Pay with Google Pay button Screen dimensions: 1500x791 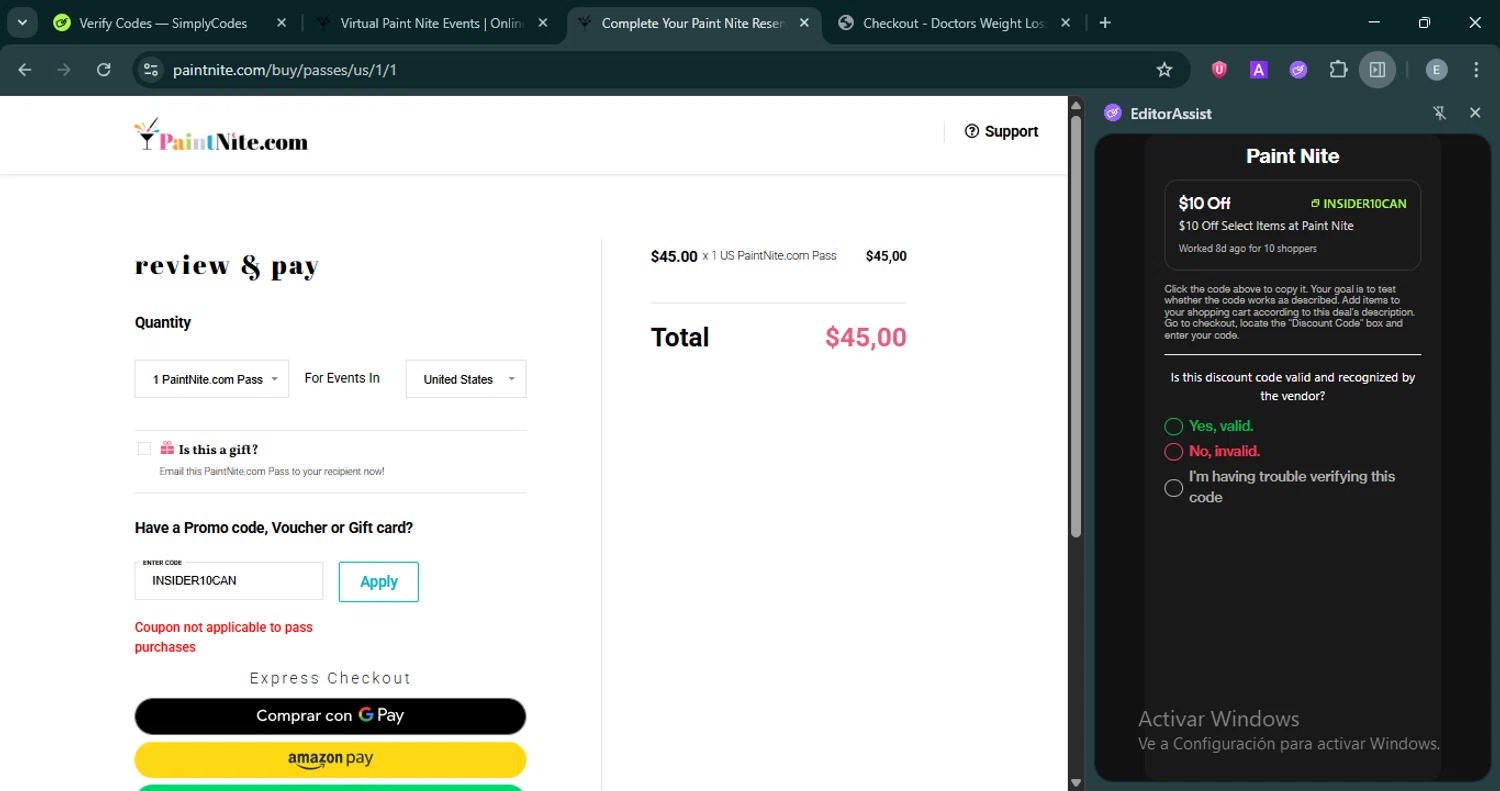330,716
